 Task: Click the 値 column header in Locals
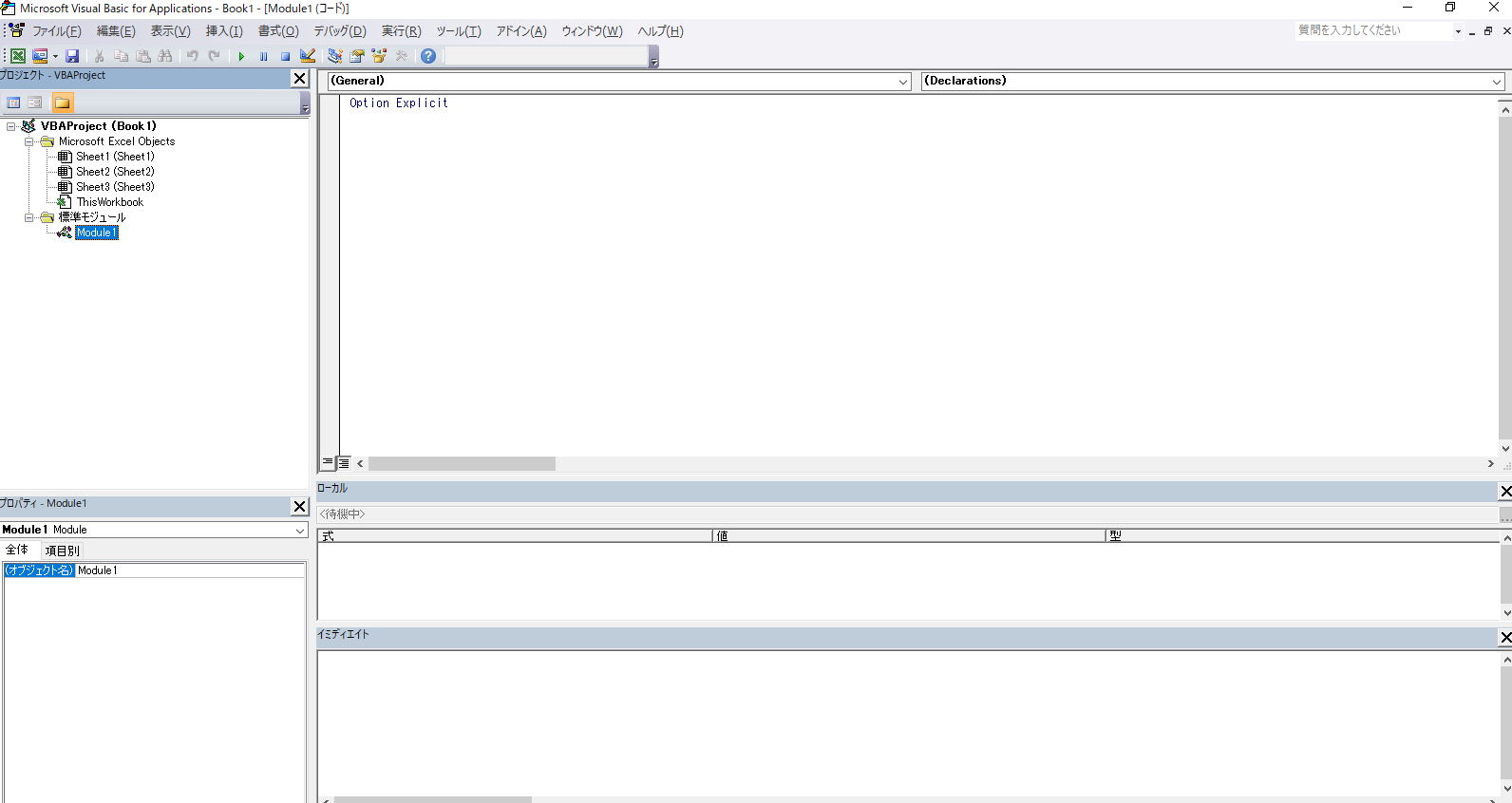click(909, 536)
